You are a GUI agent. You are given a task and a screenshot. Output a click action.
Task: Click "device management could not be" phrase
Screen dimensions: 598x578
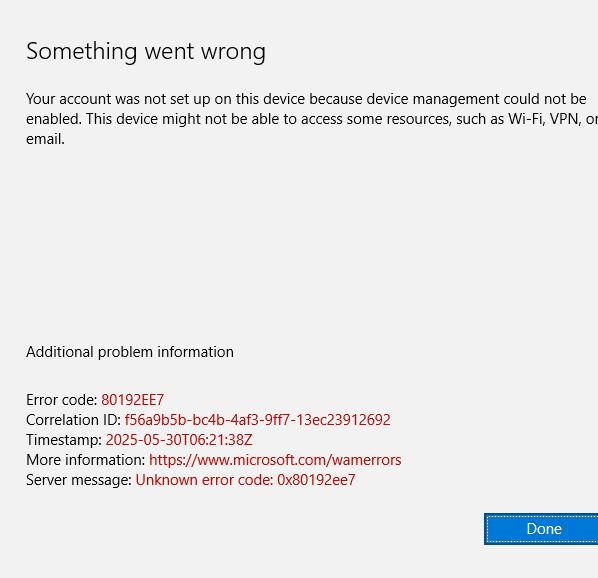tap(476, 99)
